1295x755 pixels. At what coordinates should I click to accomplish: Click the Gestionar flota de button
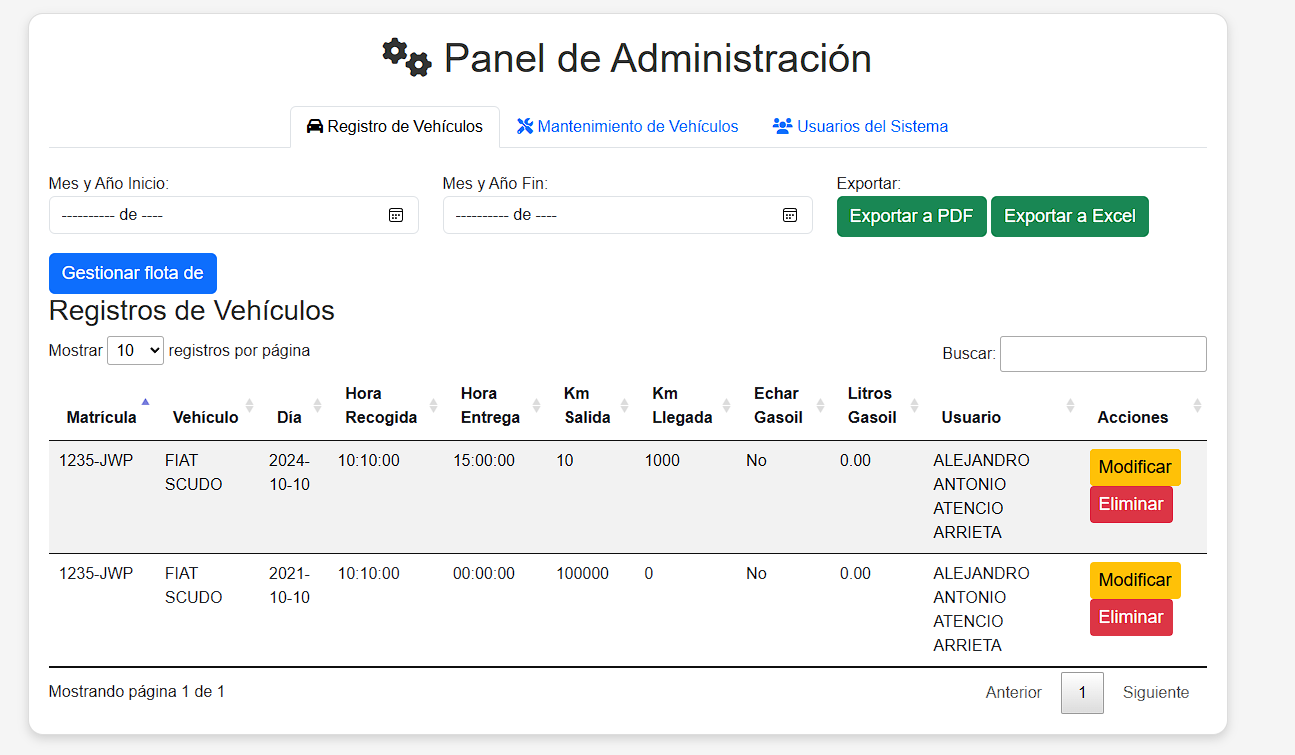pyautogui.click(x=132, y=273)
